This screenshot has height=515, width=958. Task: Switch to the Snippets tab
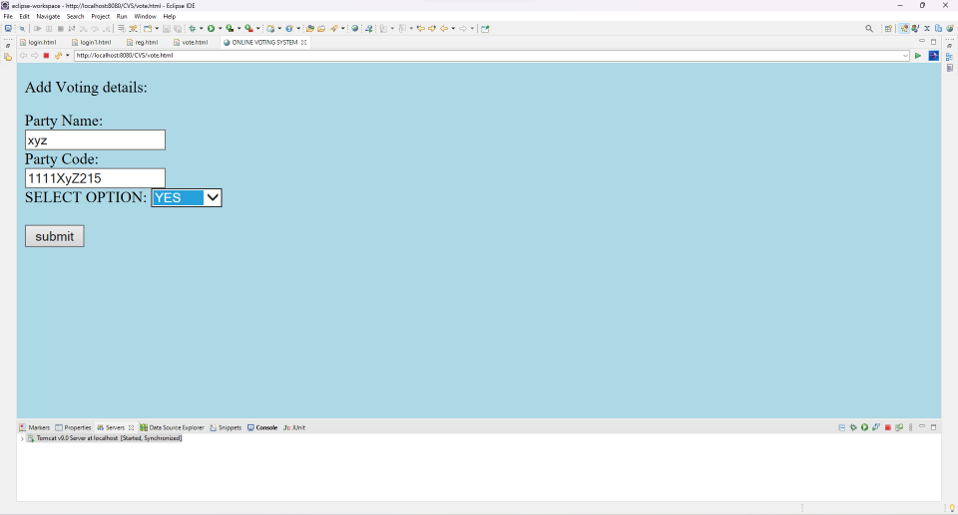pos(225,428)
